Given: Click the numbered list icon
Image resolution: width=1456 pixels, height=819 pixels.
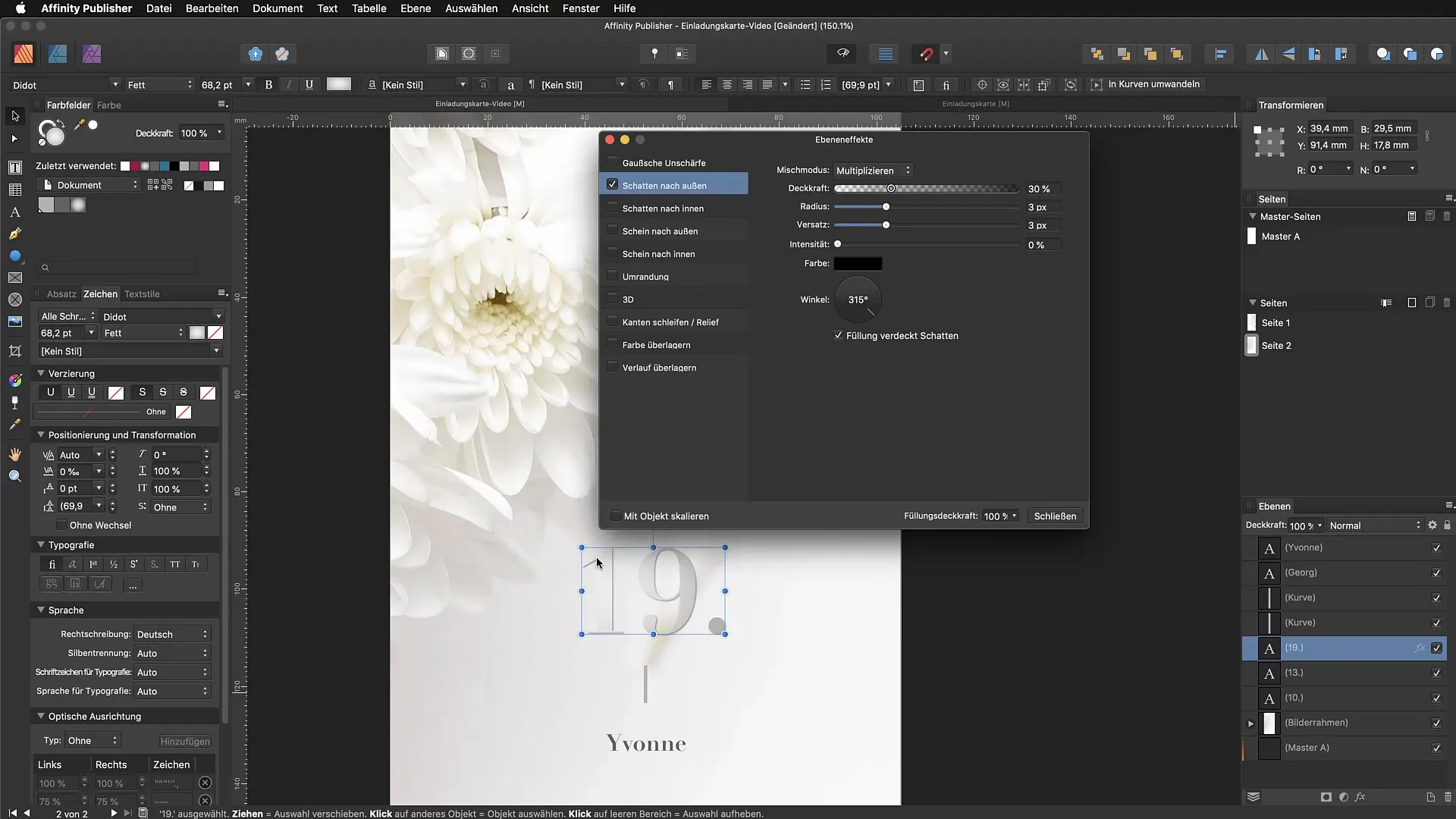Looking at the screenshot, I should click(x=826, y=85).
